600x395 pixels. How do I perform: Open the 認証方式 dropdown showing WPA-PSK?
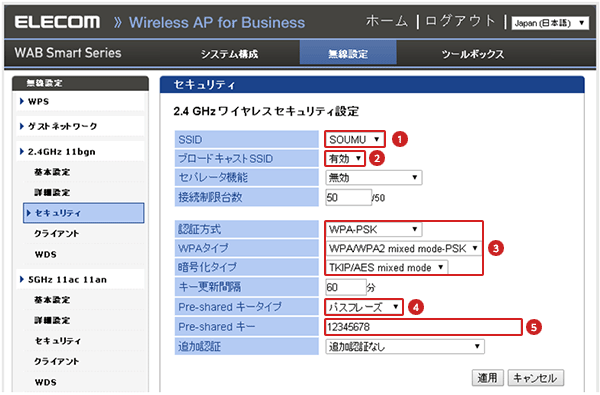click(373, 230)
